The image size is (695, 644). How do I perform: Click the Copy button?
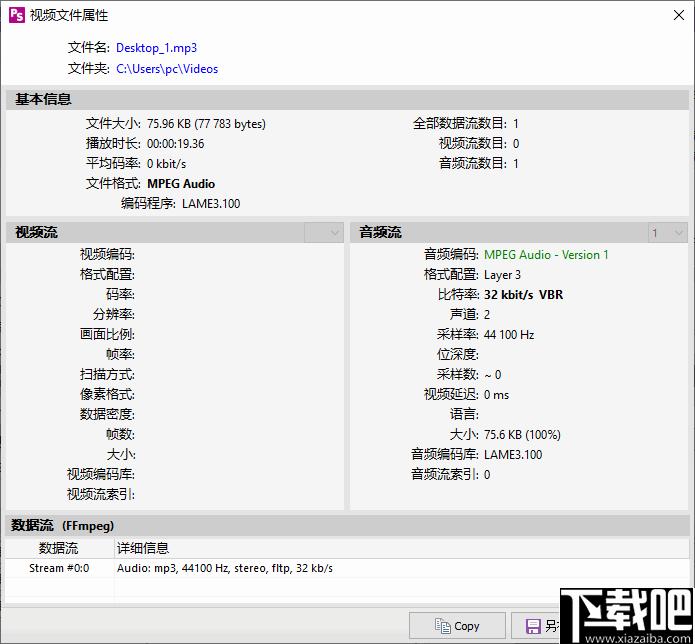(457, 626)
